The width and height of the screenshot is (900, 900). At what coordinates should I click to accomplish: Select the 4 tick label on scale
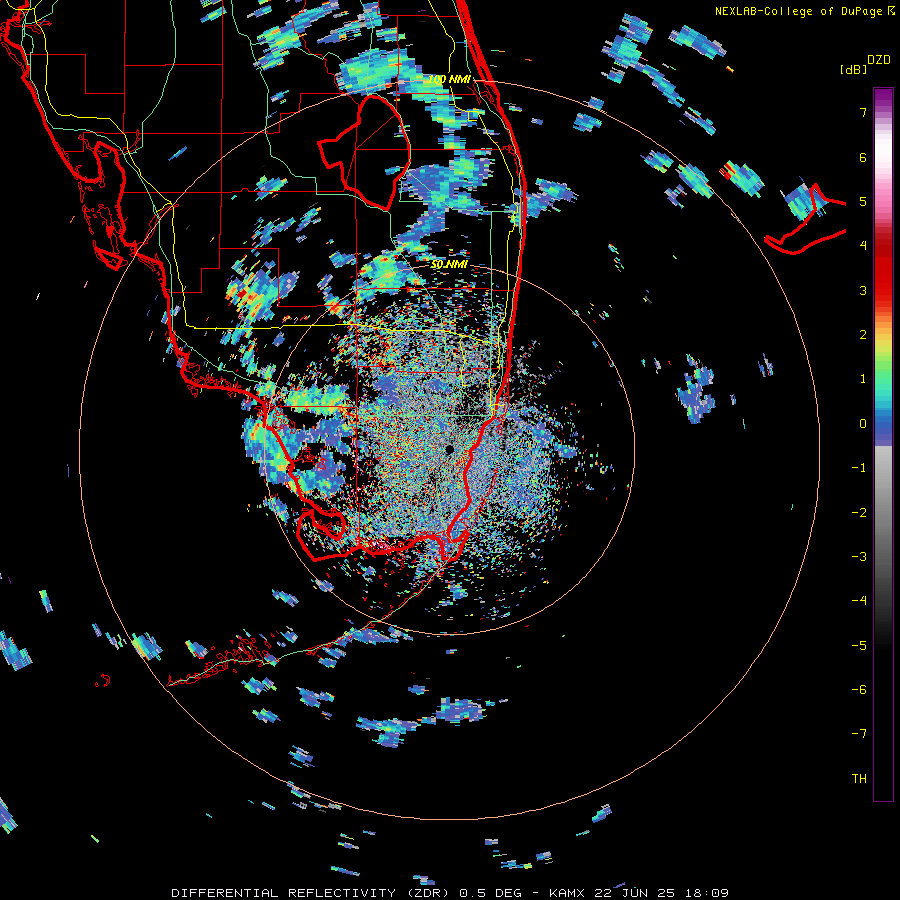click(863, 246)
